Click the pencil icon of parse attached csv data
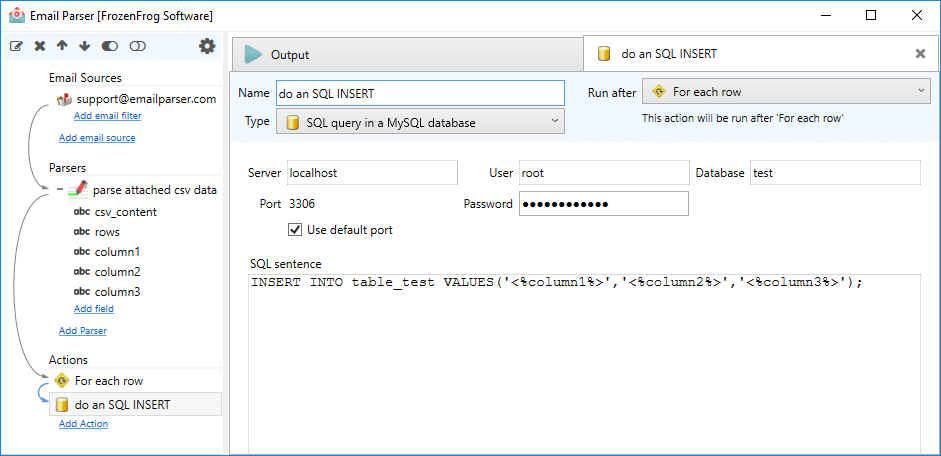The height and width of the screenshot is (456, 941). (x=77, y=190)
